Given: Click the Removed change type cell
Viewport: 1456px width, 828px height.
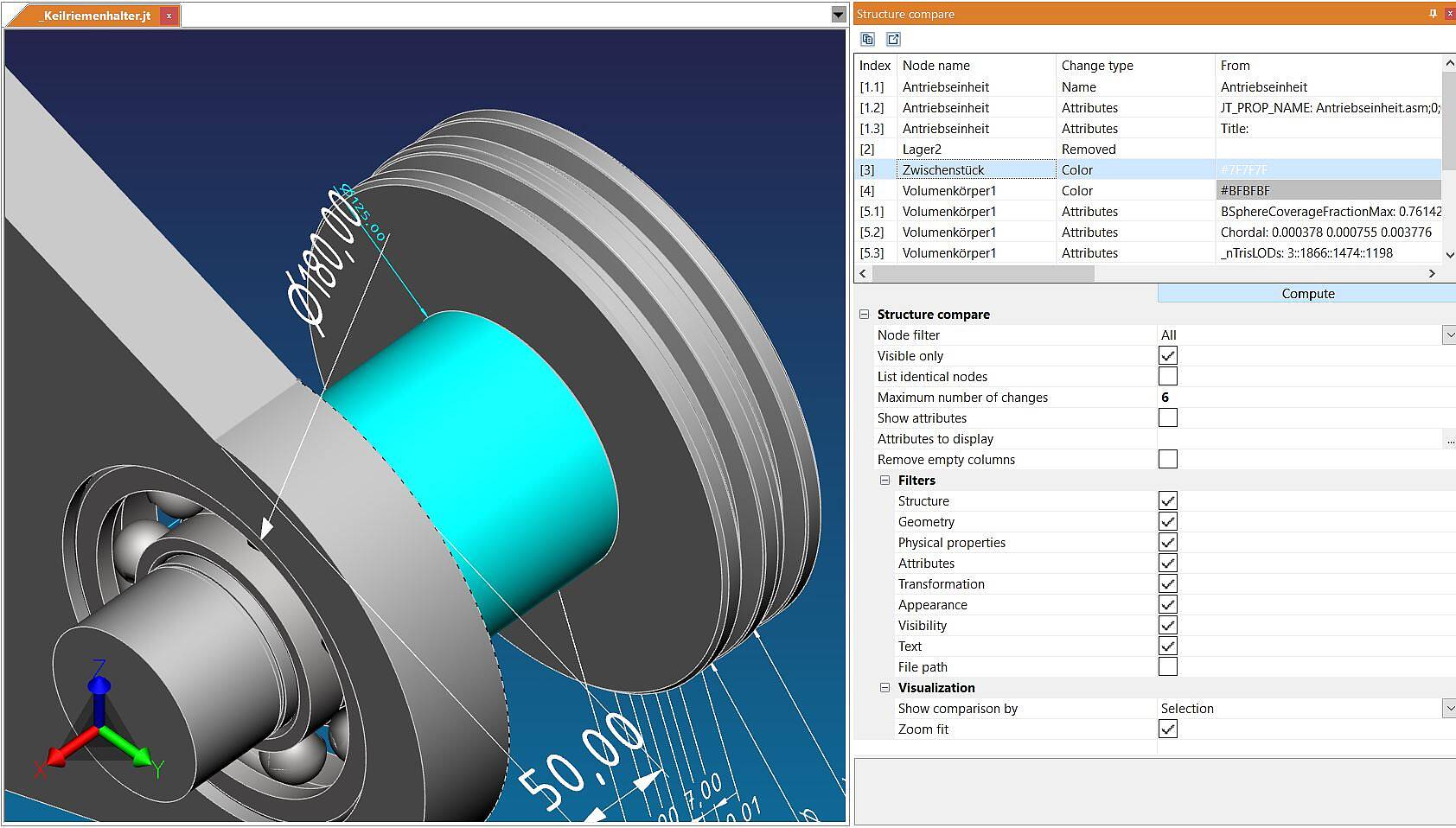Looking at the screenshot, I should [x=1135, y=150].
